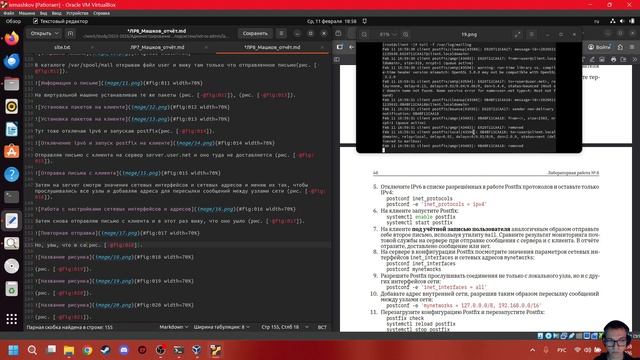The height and width of the screenshot is (360, 640).
Task: Click the print icon in PDF viewer toolbar
Action: point(613,60)
